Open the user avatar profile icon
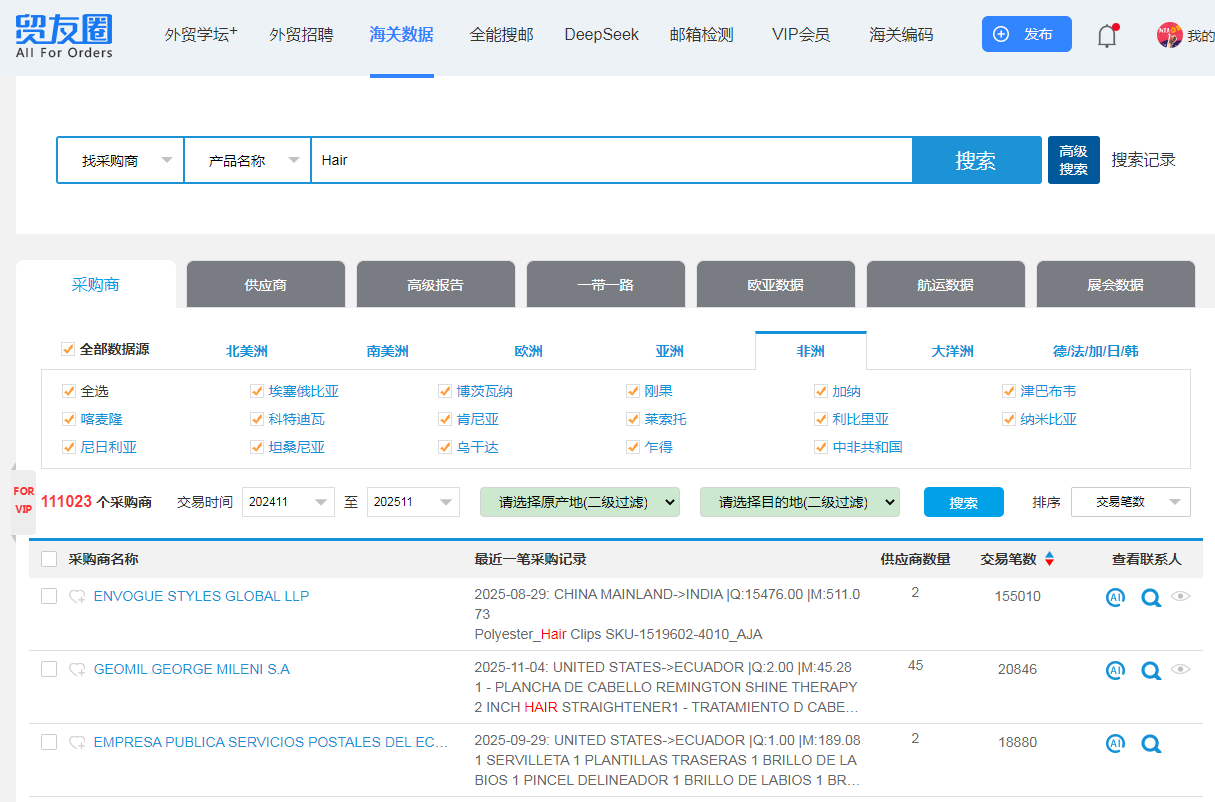This screenshot has width=1215, height=802. pos(1169,35)
